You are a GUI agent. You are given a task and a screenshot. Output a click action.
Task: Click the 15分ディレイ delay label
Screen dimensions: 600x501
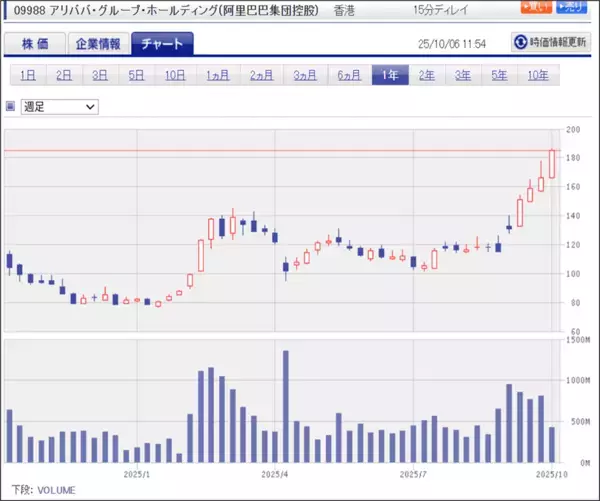tap(441, 10)
